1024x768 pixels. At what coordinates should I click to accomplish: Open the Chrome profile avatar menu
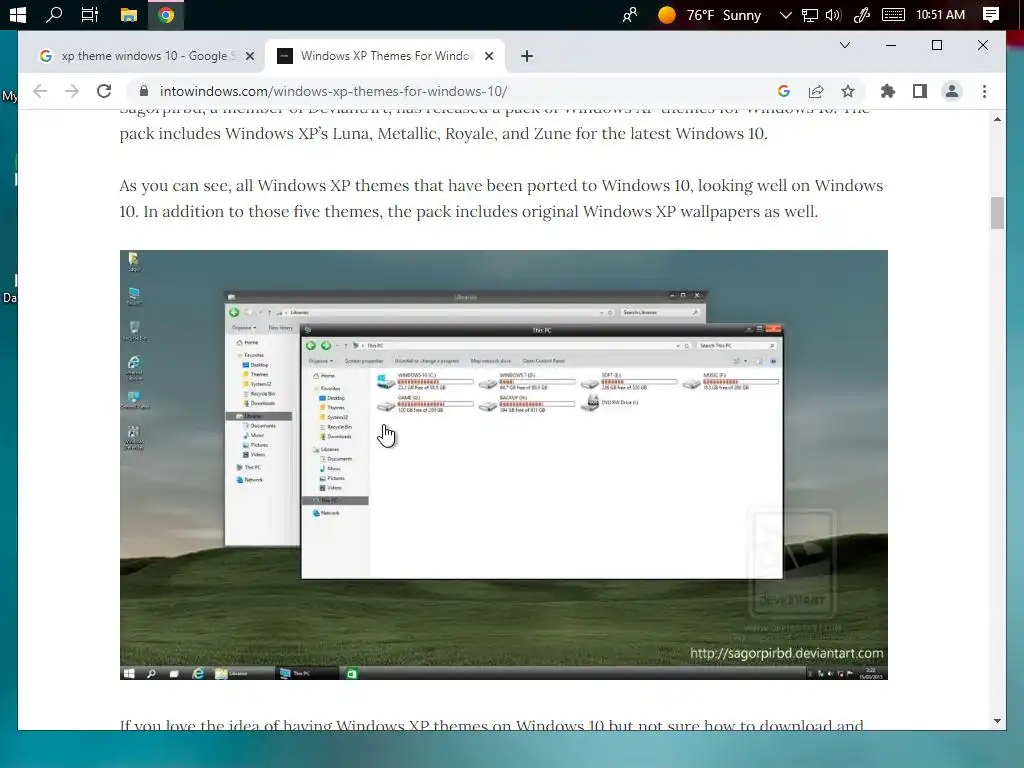[x=952, y=91]
